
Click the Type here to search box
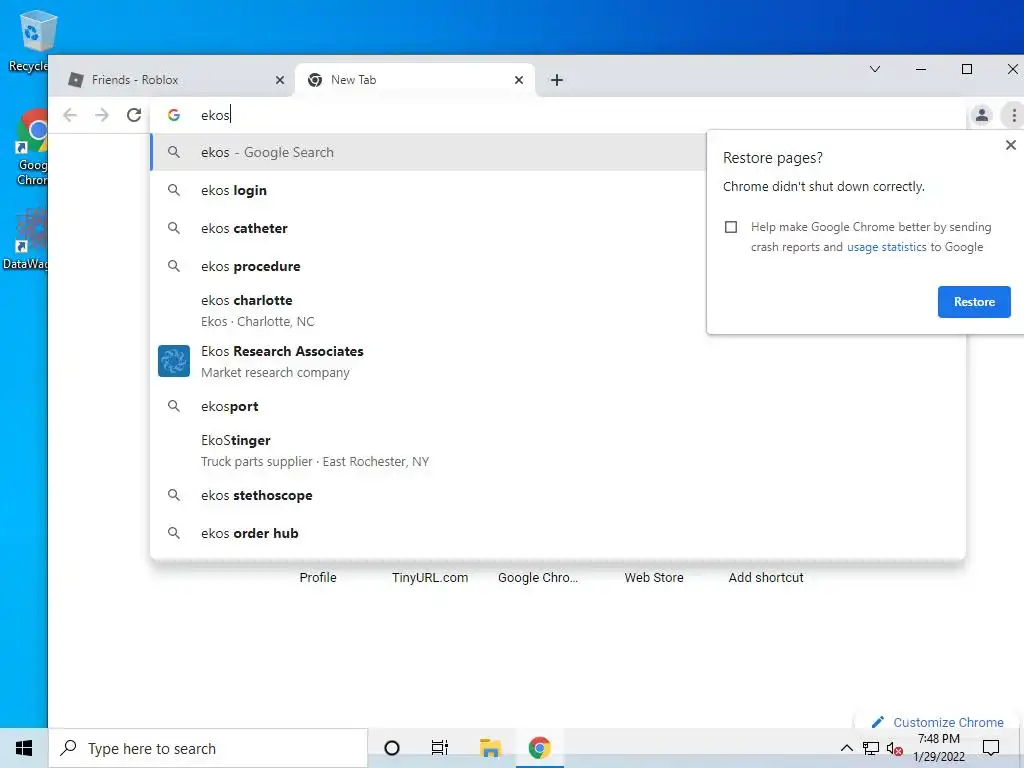click(208, 748)
